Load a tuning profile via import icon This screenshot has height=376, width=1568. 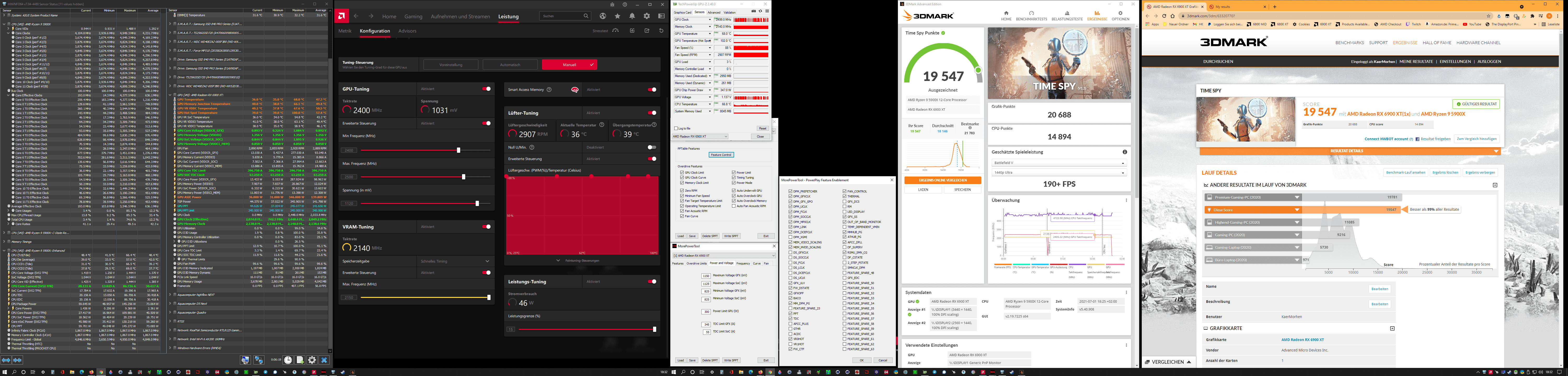pos(632,31)
